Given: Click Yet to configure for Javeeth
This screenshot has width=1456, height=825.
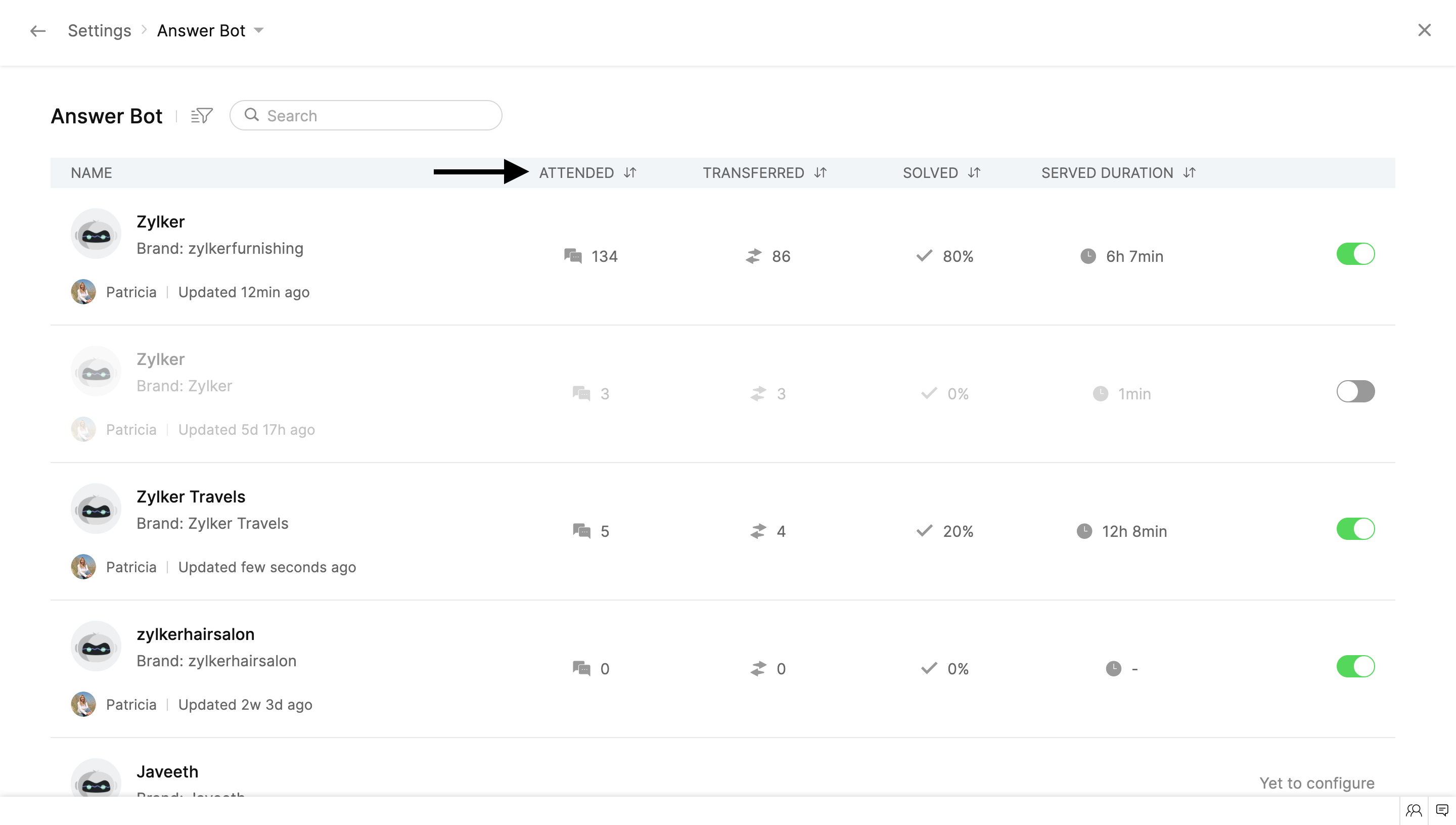Looking at the screenshot, I should click(1316, 783).
